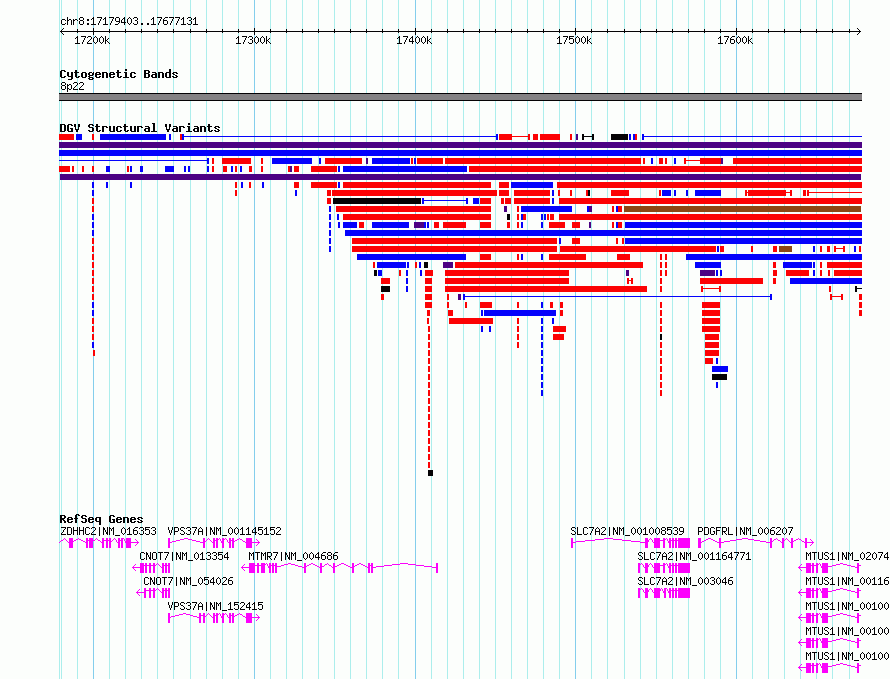The width and height of the screenshot is (890, 679).
Task: Open the DGV Structural Variants track title
Action: 140,128
